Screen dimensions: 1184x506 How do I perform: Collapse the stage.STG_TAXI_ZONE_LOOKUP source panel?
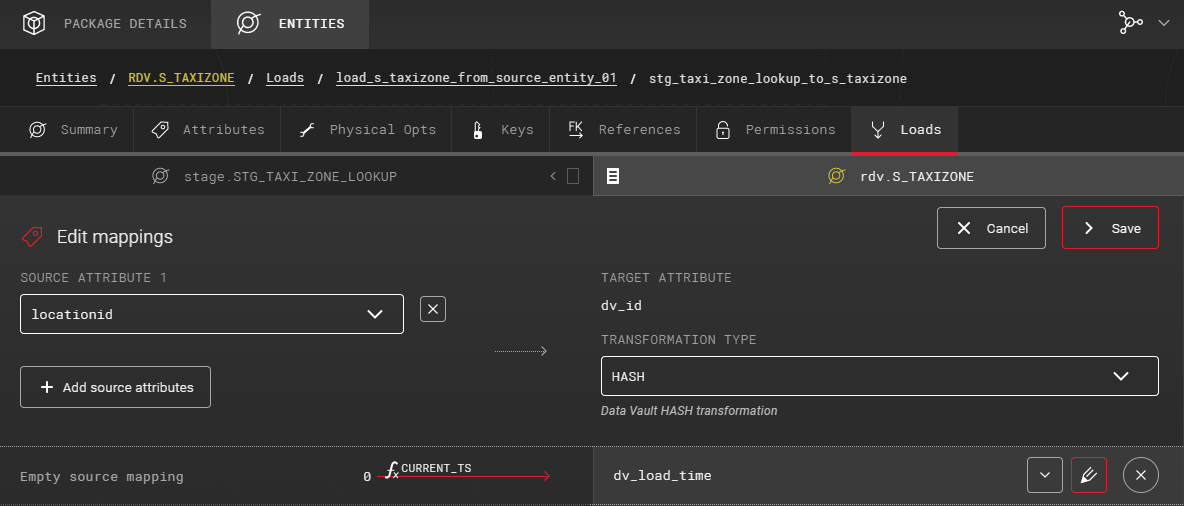pos(553,176)
